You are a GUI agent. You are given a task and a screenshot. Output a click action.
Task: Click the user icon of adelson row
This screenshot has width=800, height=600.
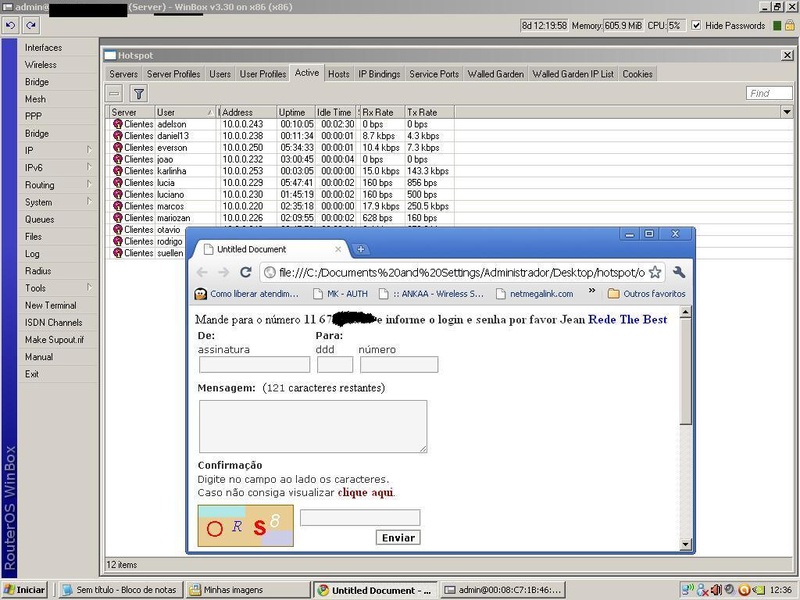tap(118, 124)
